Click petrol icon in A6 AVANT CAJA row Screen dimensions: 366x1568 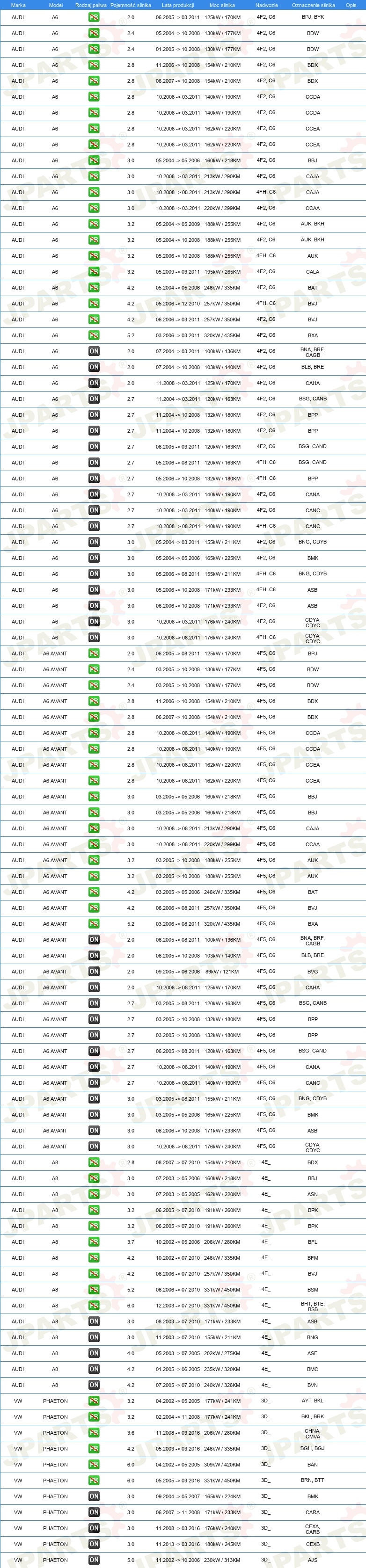(x=94, y=828)
